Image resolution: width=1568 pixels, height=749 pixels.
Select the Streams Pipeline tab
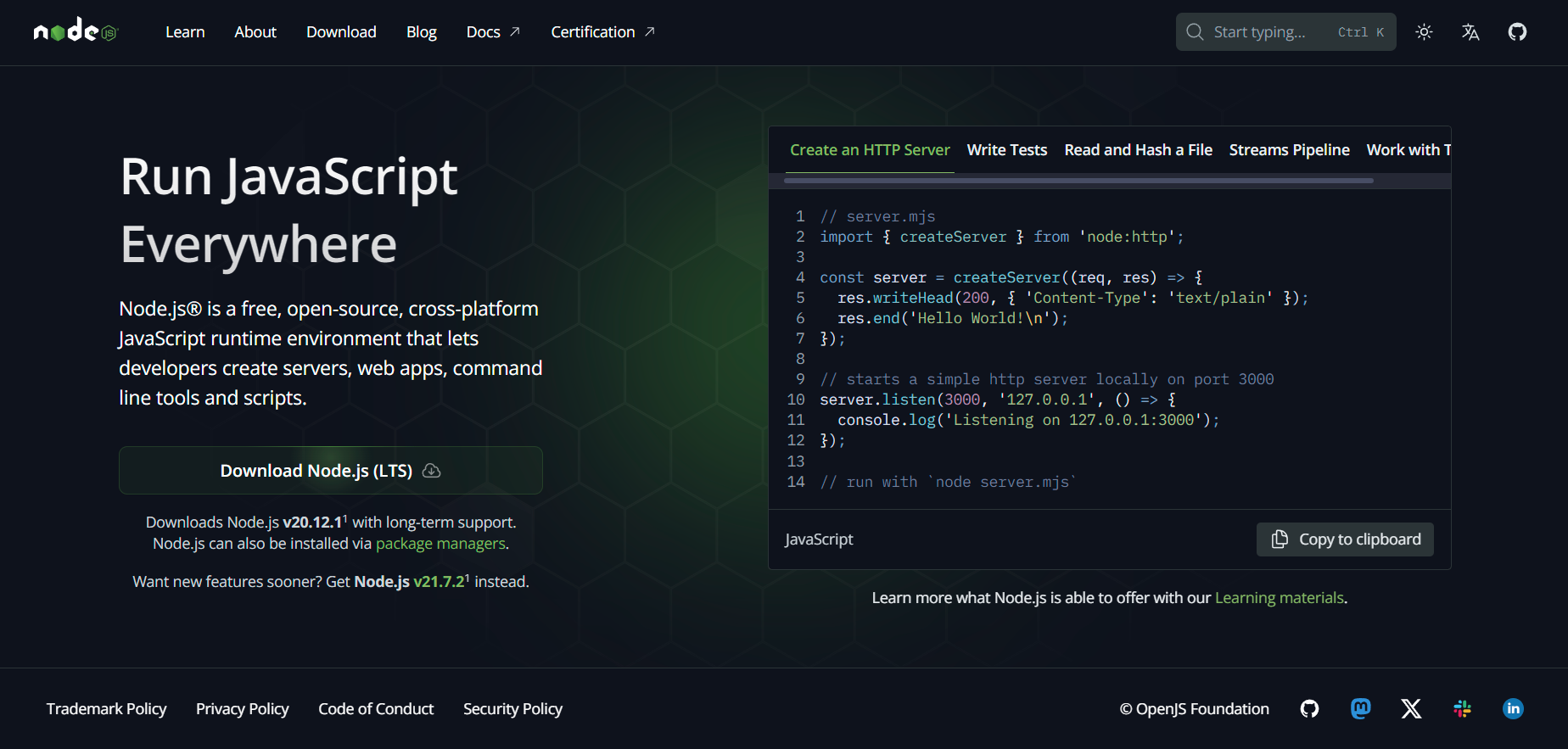coord(1289,150)
